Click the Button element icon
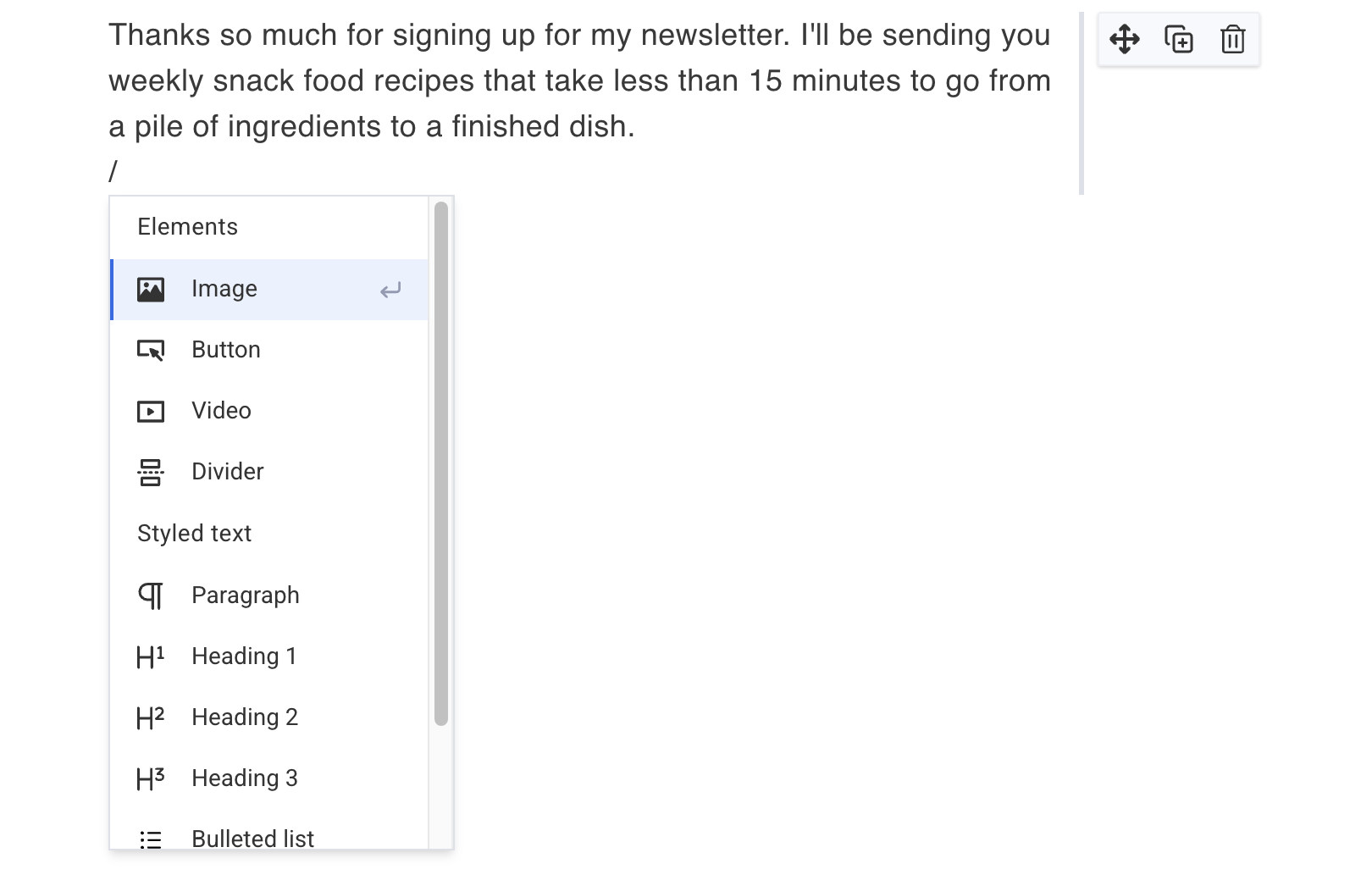The width and height of the screenshot is (1372, 886). click(x=151, y=350)
